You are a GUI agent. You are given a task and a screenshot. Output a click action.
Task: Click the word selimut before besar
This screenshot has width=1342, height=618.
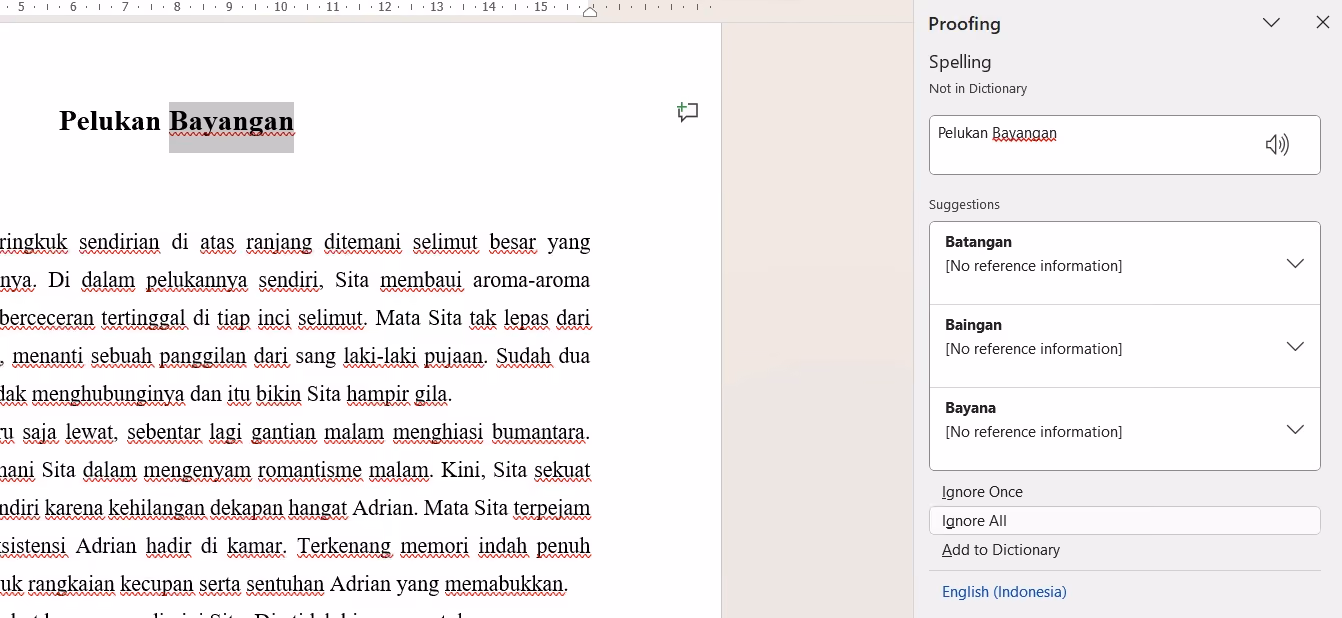point(445,242)
